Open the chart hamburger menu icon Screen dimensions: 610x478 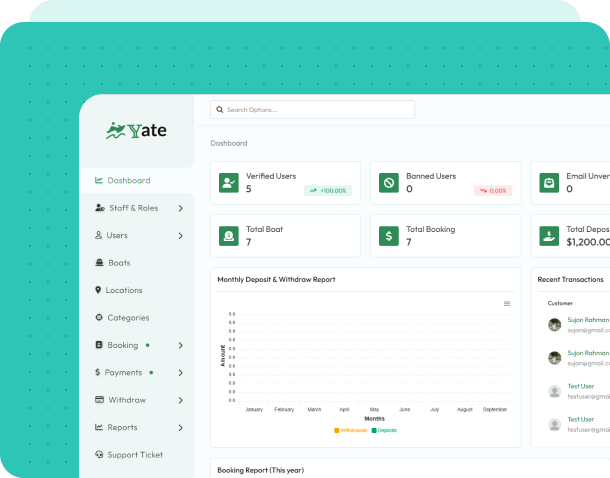tap(507, 303)
